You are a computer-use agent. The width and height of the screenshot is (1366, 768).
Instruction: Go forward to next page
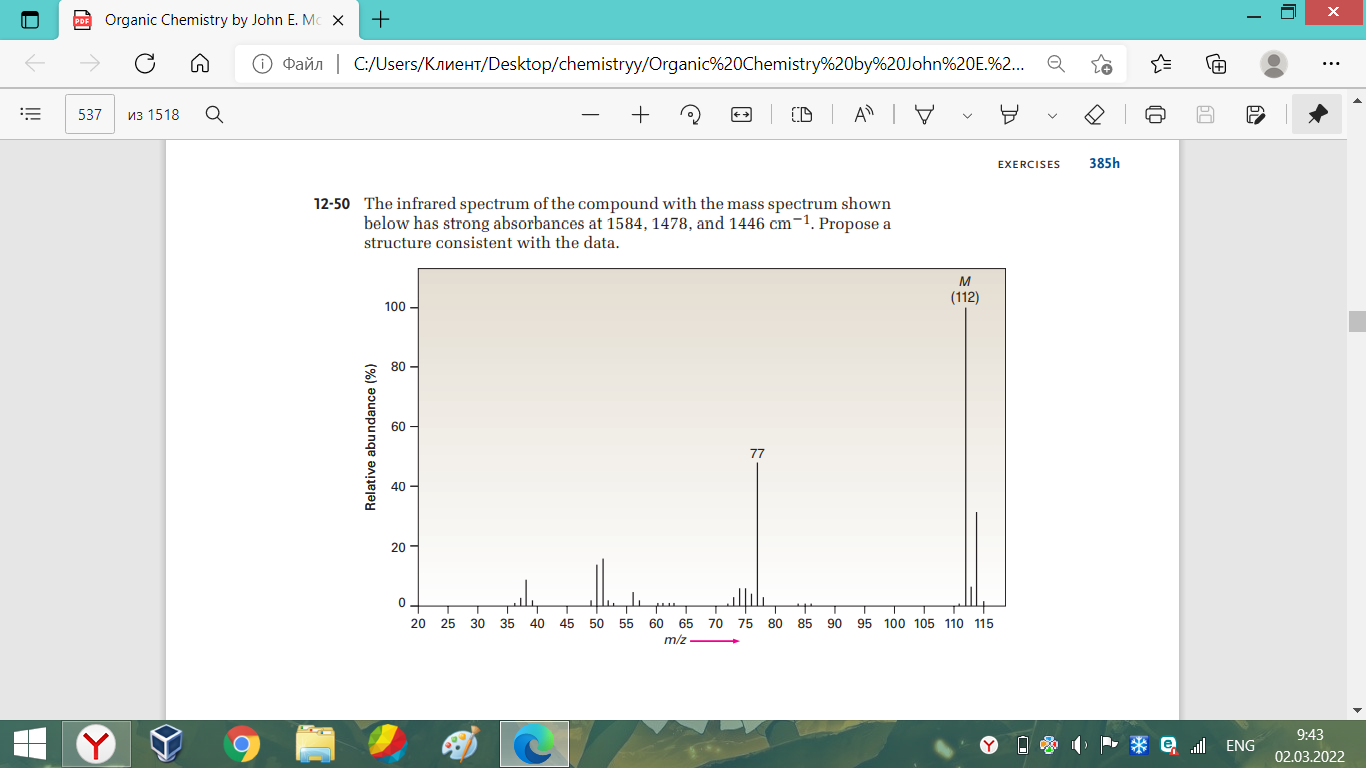(90, 64)
